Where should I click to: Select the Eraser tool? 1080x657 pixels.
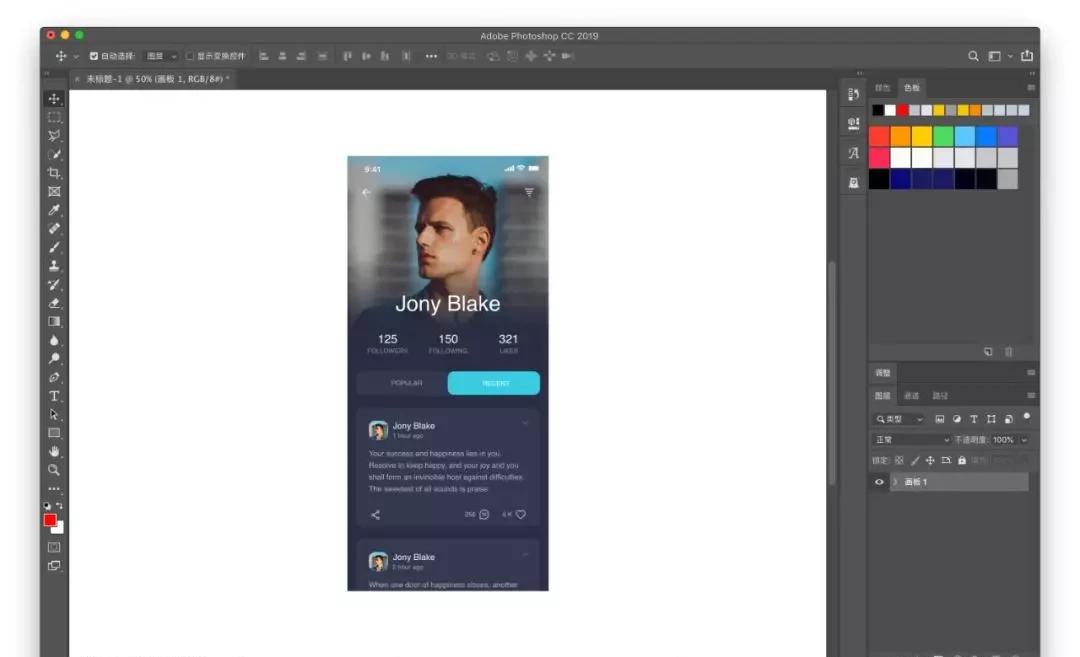(x=54, y=303)
